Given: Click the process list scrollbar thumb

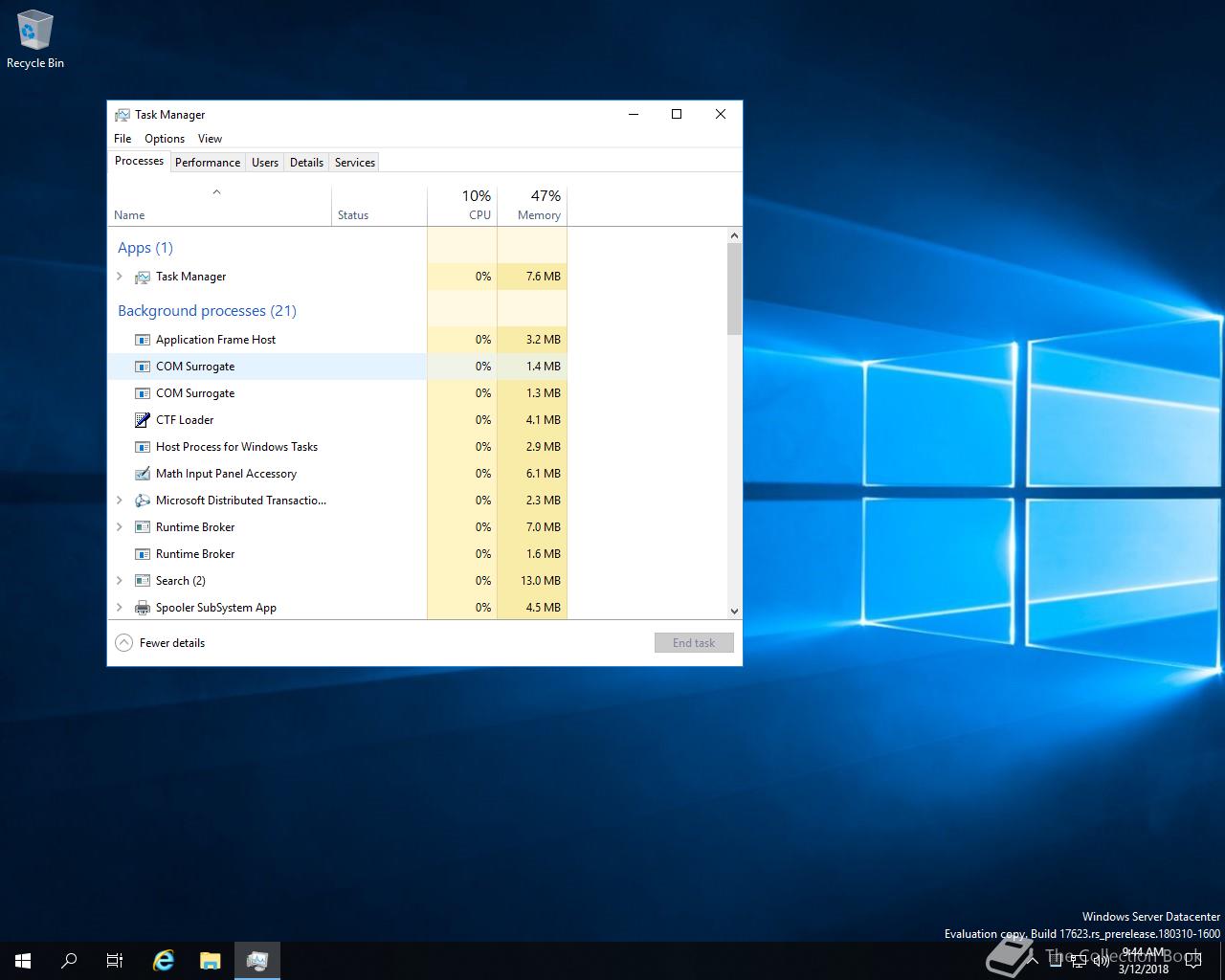Looking at the screenshot, I should pyautogui.click(x=734, y=289).
